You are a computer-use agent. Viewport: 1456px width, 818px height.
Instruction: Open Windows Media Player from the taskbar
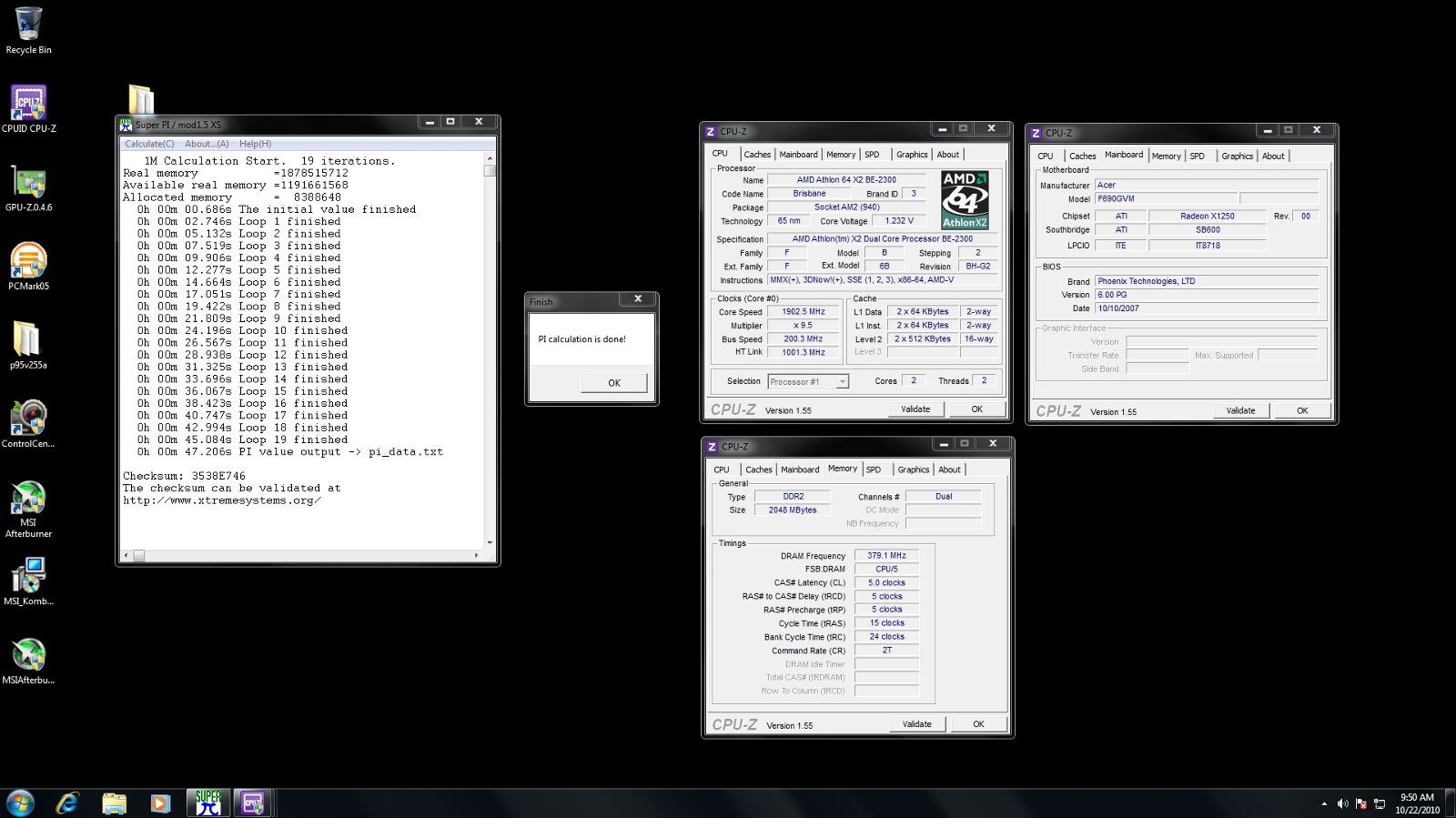click(160, 803)
